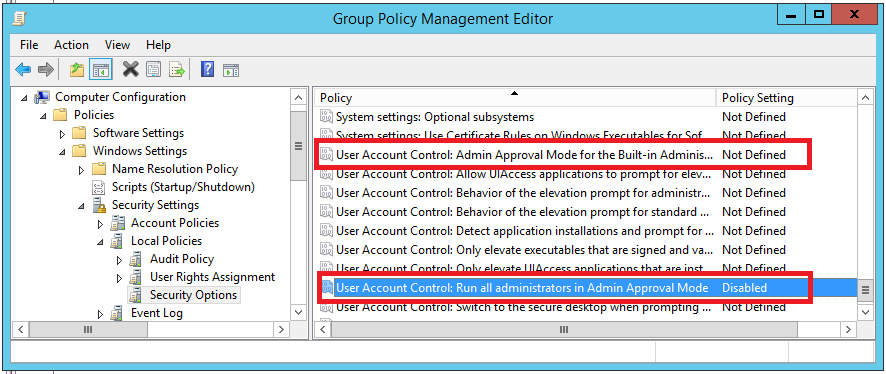Click the Disabled policy setting value

pos(744,288)
